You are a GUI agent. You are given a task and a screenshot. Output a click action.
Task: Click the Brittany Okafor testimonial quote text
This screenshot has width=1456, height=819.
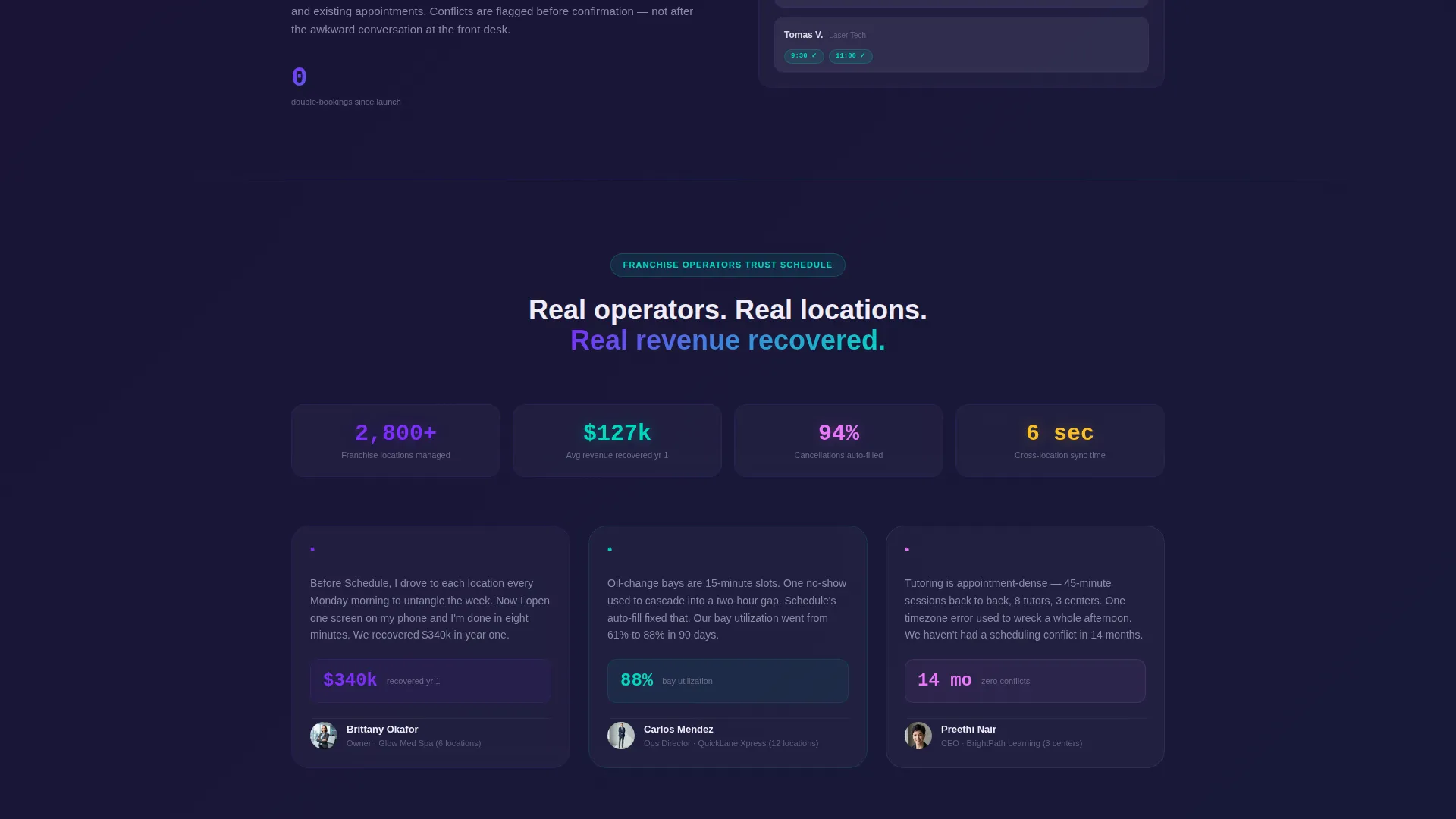point(431,609)
